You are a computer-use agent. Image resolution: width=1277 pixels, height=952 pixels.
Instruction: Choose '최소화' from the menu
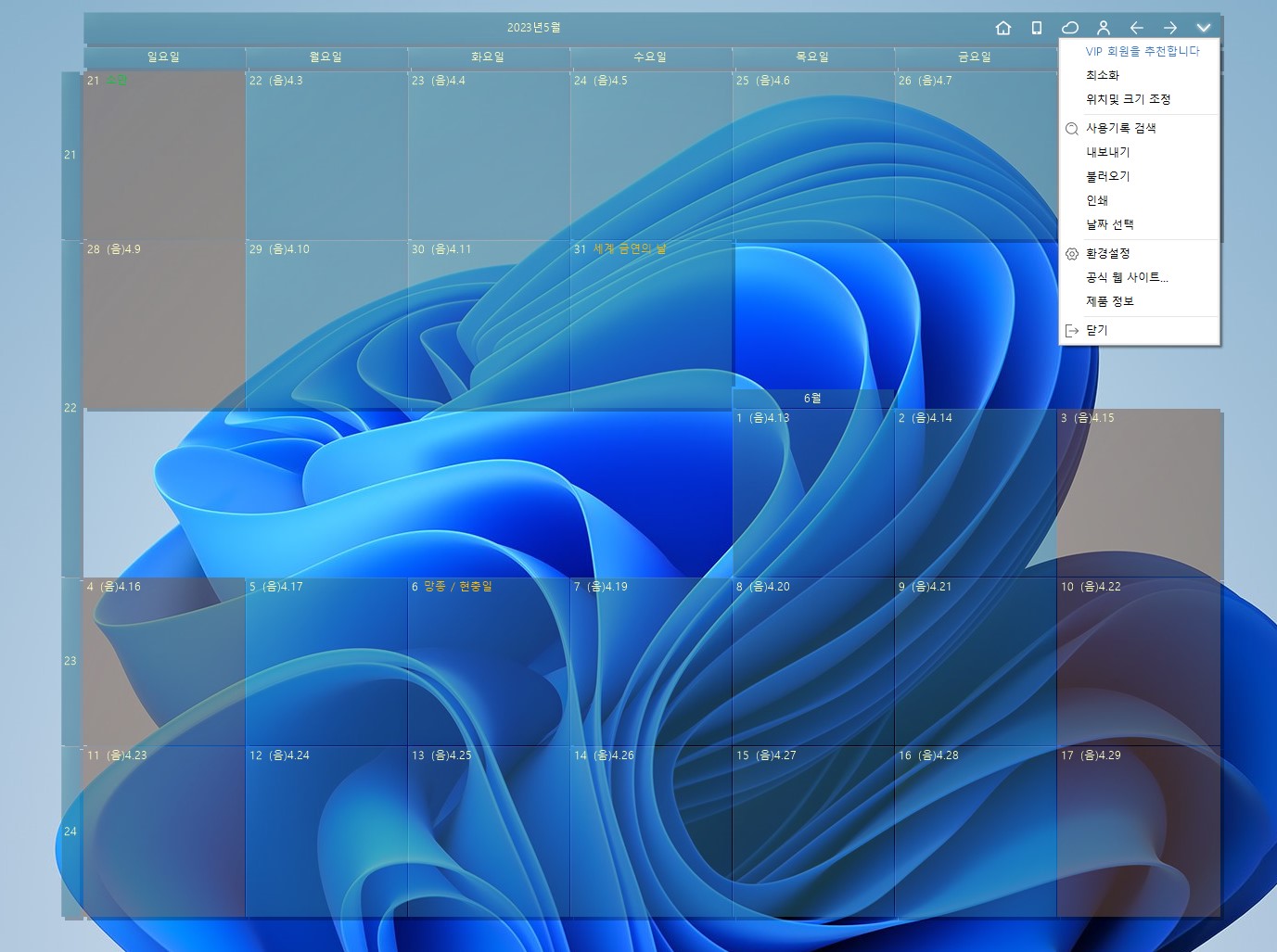pos(1140,75)
